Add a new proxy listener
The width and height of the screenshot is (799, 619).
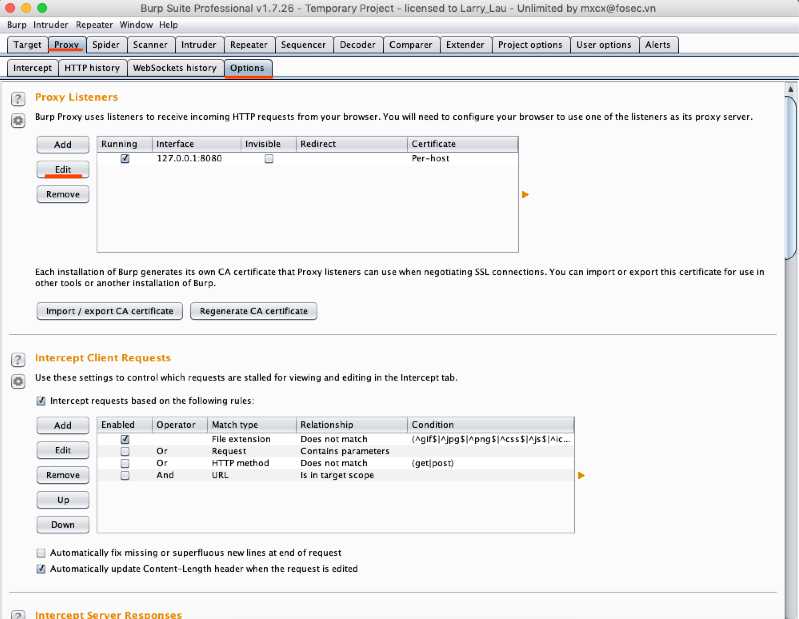point(63,145)
